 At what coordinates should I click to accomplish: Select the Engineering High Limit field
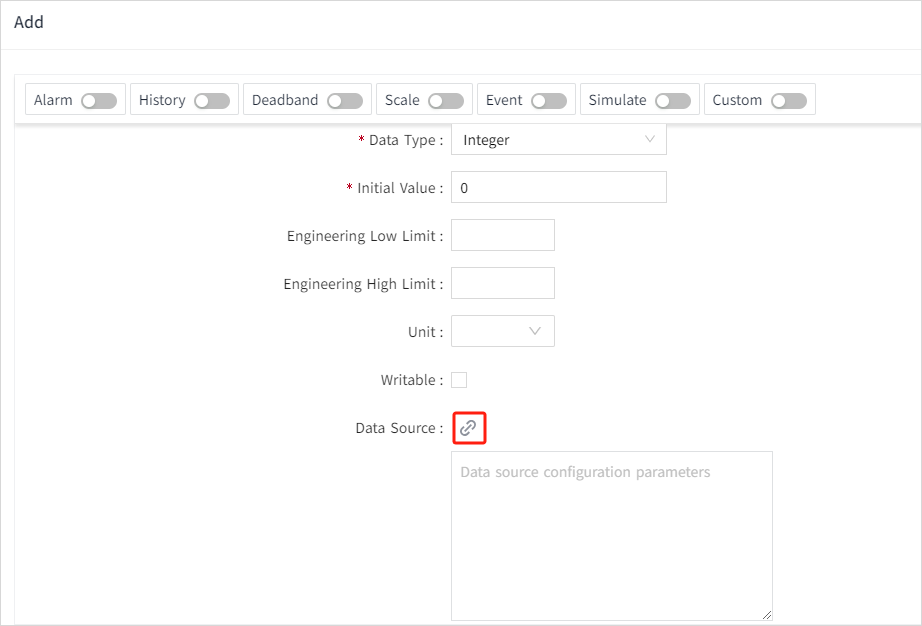(503, 284)
